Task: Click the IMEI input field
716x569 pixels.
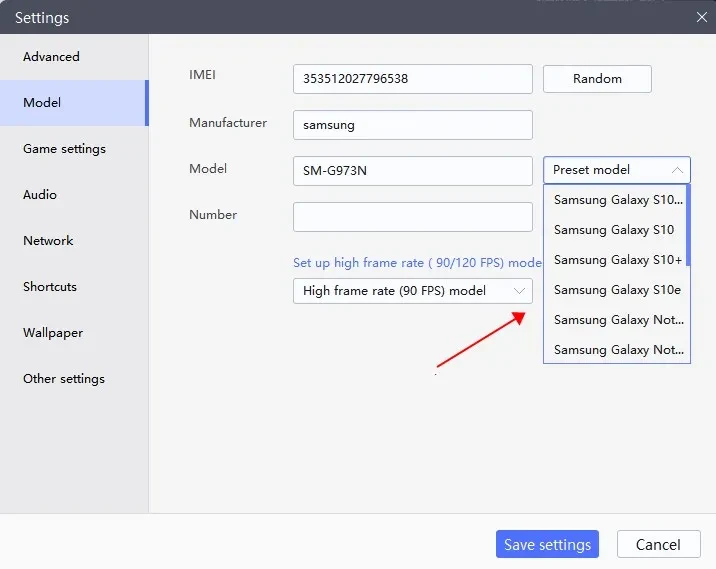Action: 413,79
